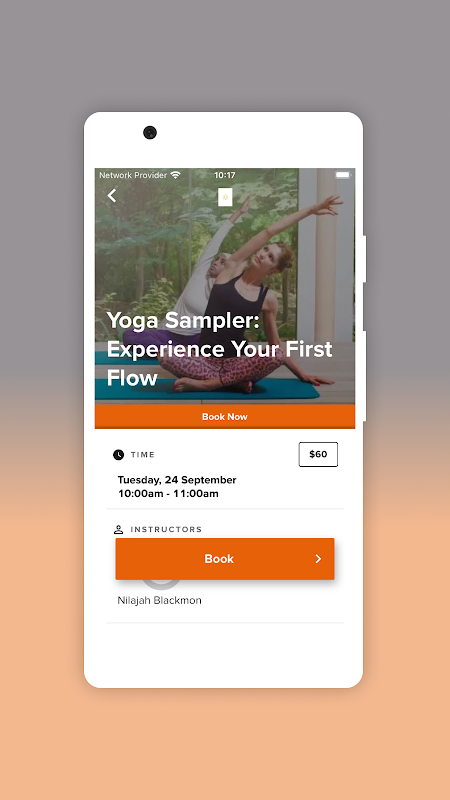Tap the instructor avatar circle behind Book button
The height and width of the screenshot is (800, 450).
161,583
